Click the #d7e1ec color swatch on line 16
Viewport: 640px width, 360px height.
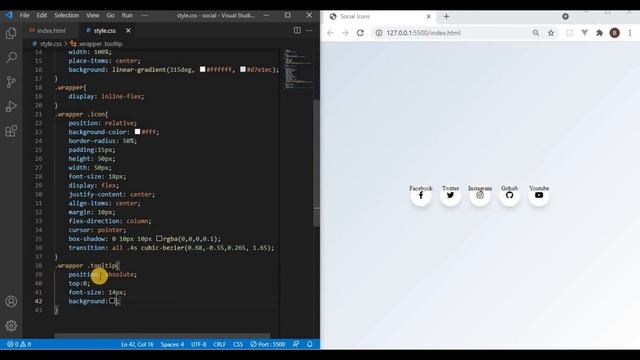tap(243, 70)
